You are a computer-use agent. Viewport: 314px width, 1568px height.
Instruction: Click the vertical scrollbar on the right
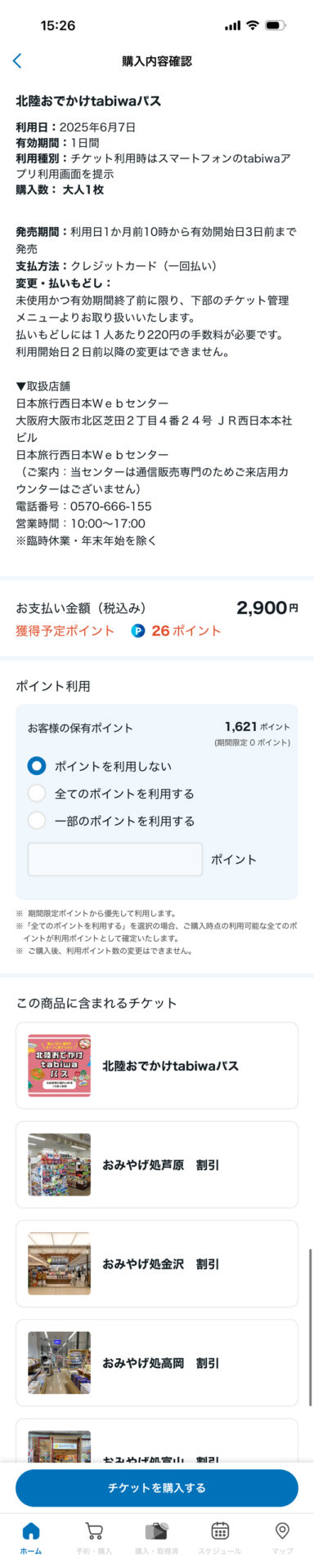pos(310,1290)
